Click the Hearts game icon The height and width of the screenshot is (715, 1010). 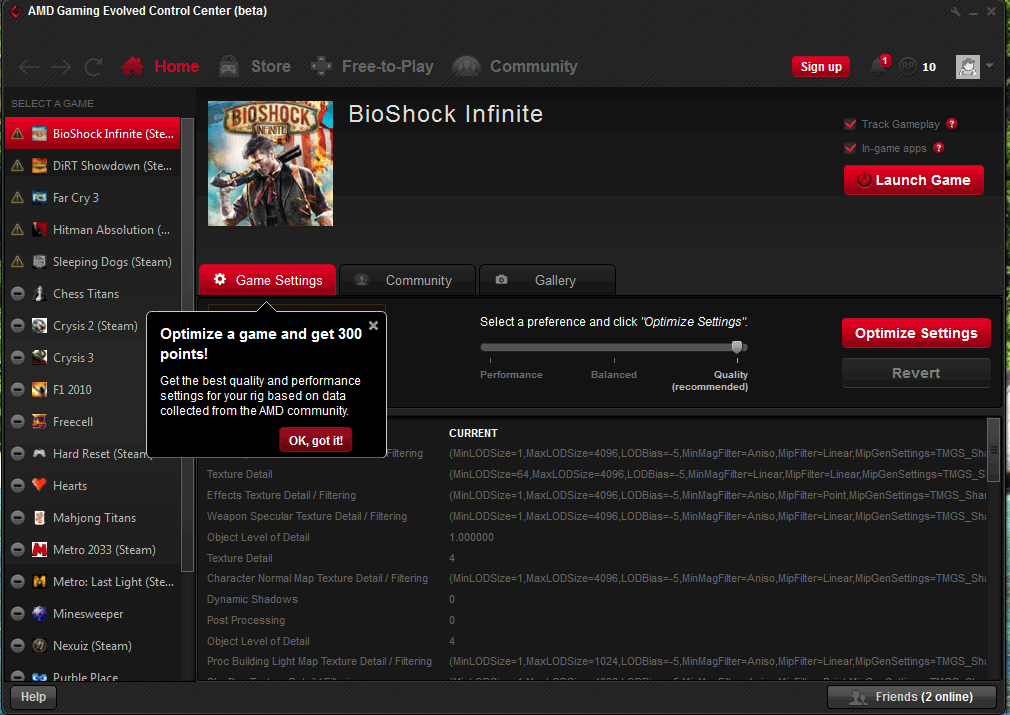coord(39,485)
